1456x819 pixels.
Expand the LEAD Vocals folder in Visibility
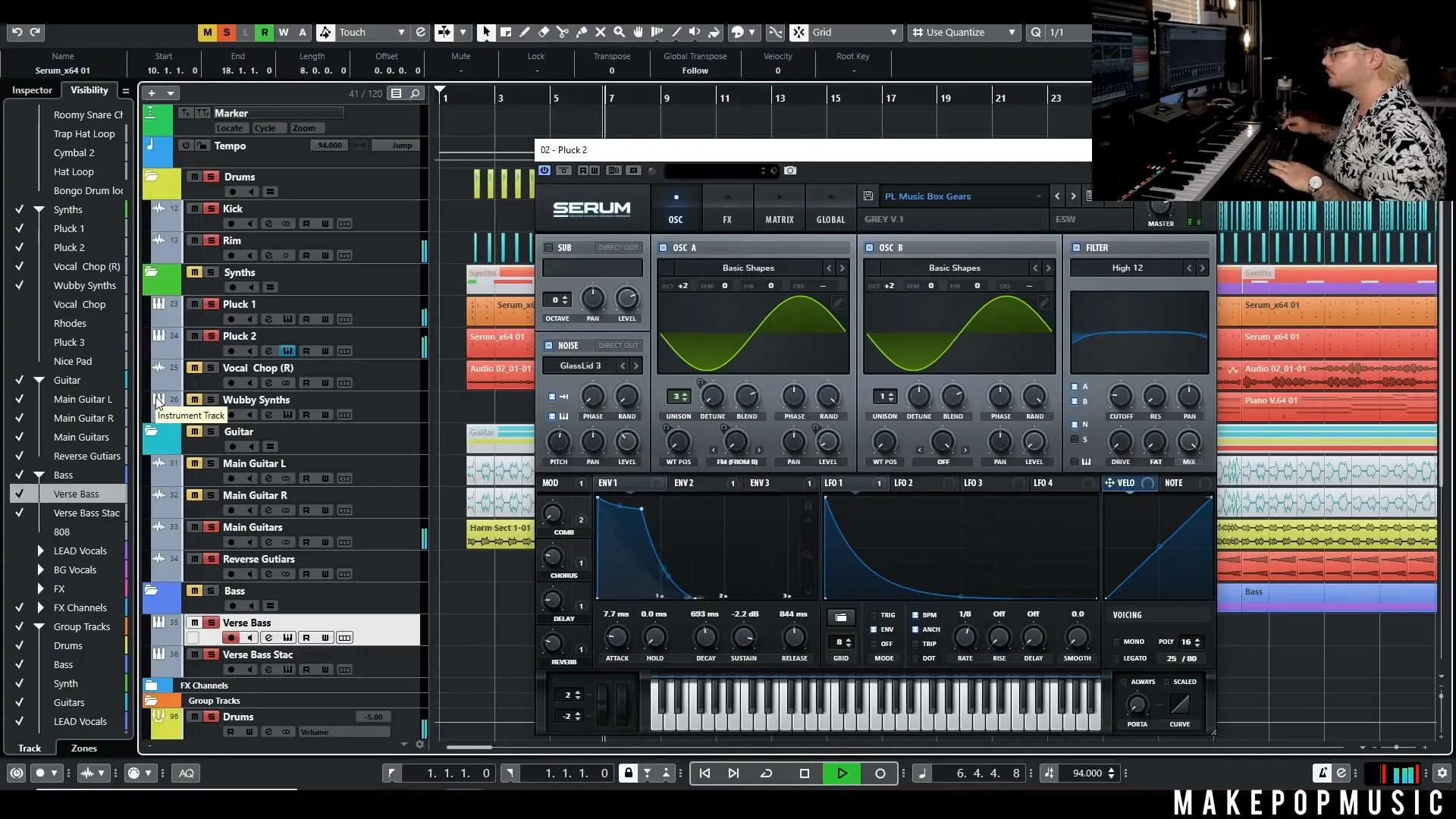click(40, 551)
